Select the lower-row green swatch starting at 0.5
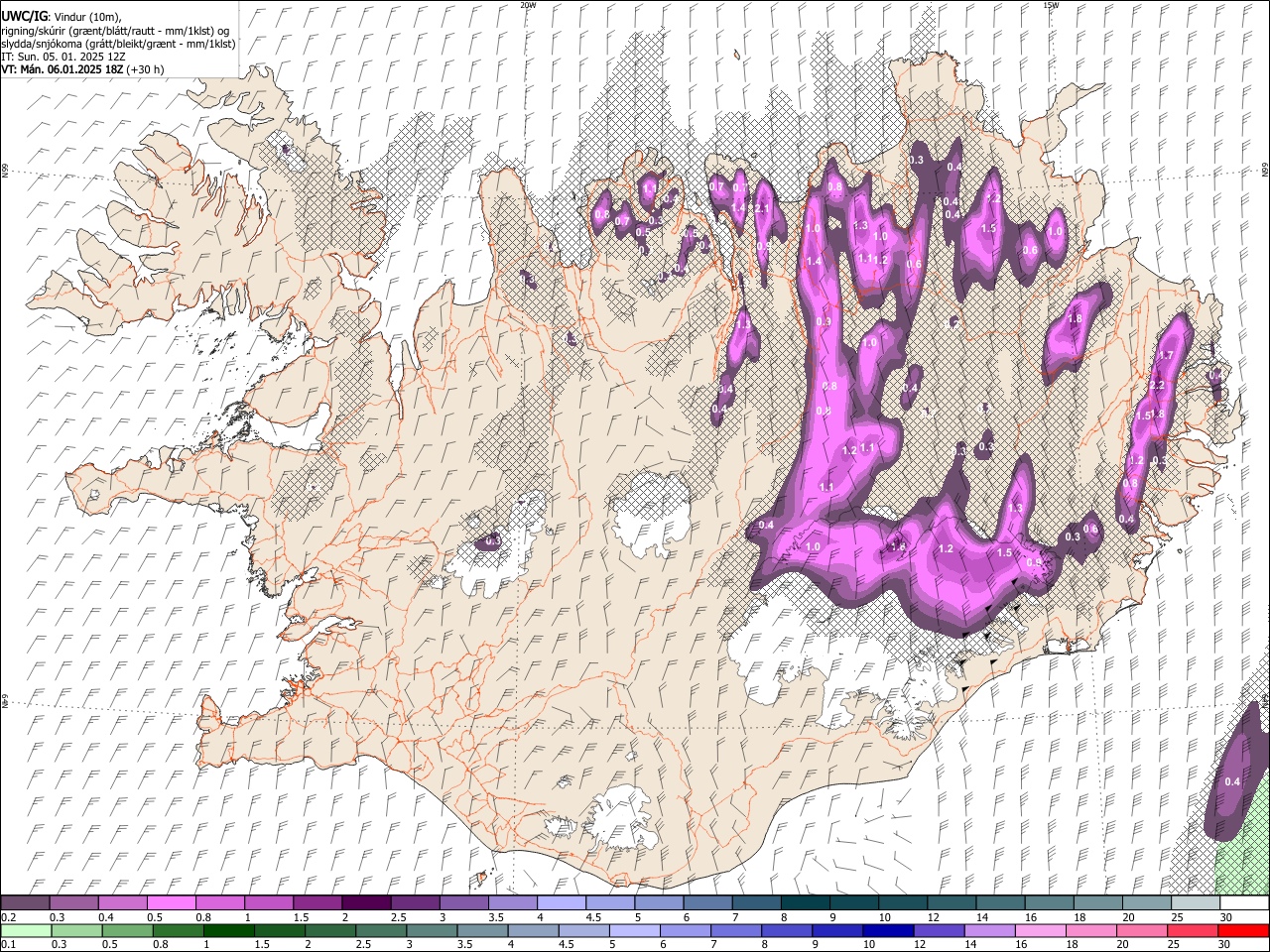 tap(126, 930)
